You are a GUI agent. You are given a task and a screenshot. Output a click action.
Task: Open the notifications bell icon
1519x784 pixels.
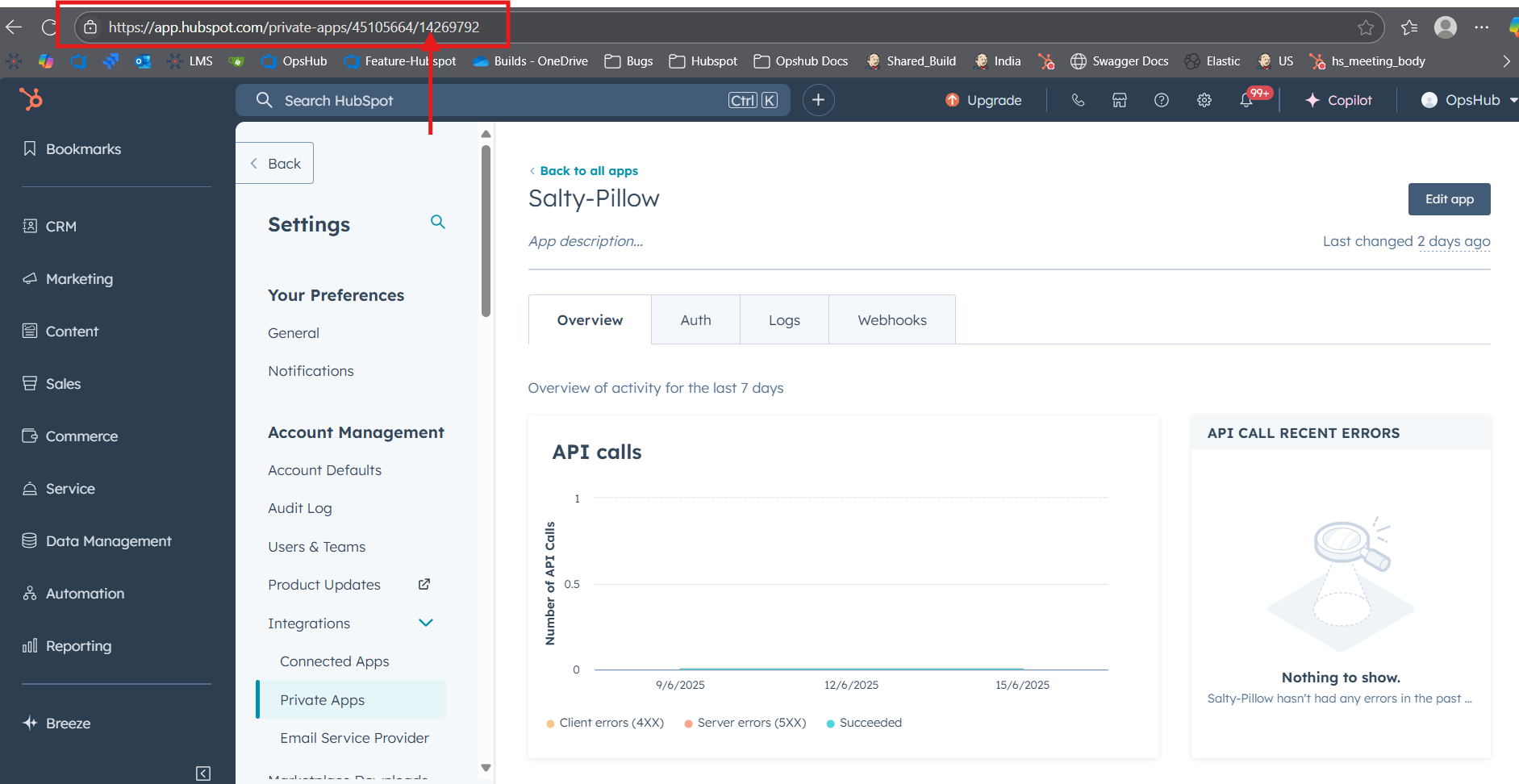(1246, 100)
